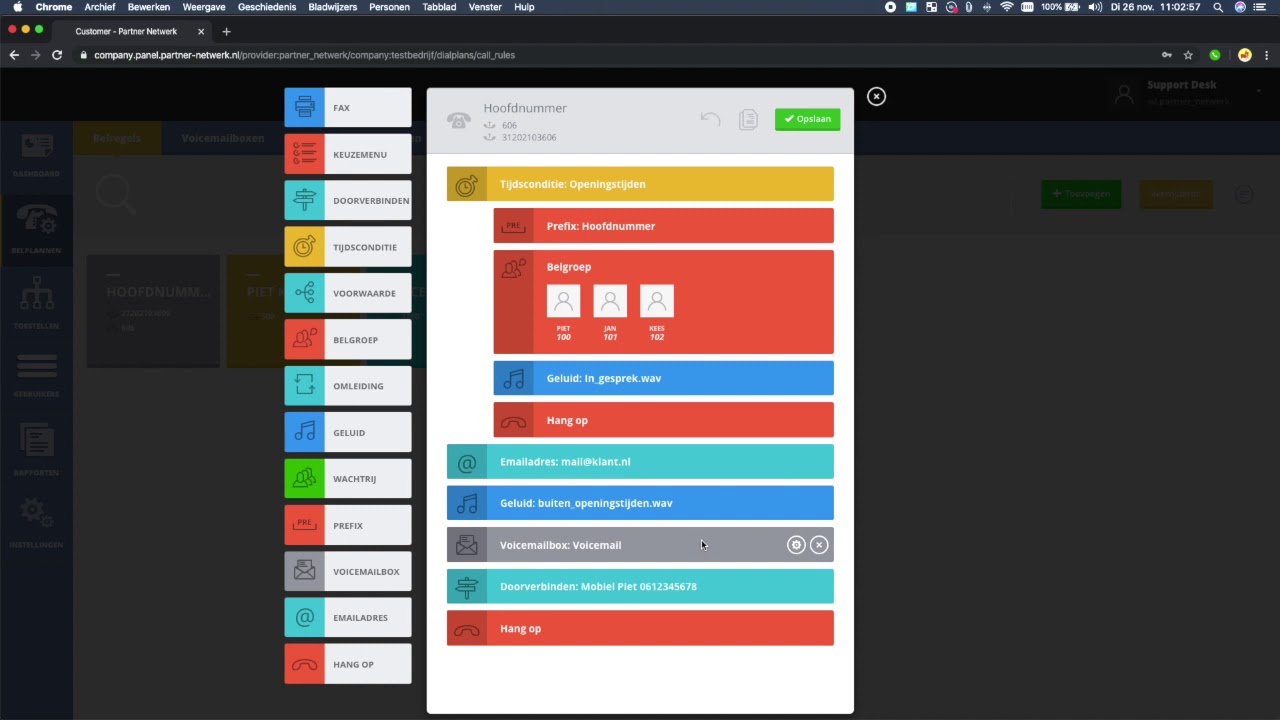Select the VOORWAARDE palette element
Screen dimensions: 1280x720
point(347,293)
